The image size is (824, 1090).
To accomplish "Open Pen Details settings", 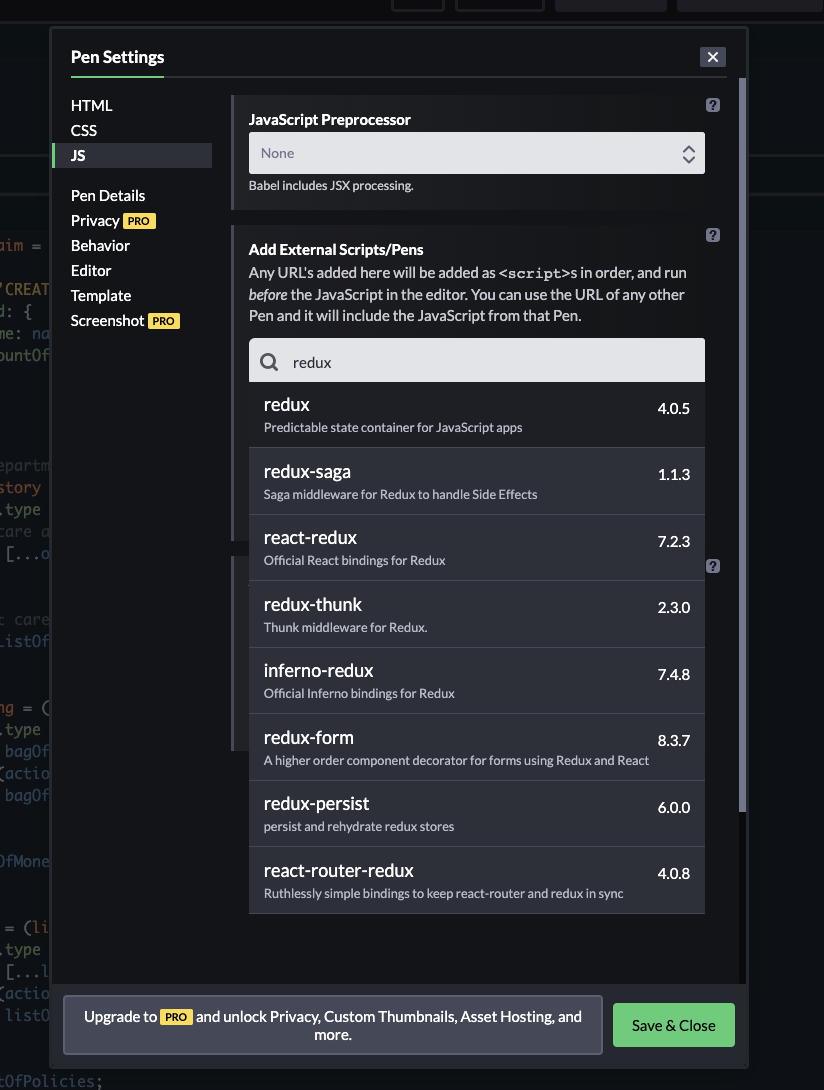I will [108, 196].
